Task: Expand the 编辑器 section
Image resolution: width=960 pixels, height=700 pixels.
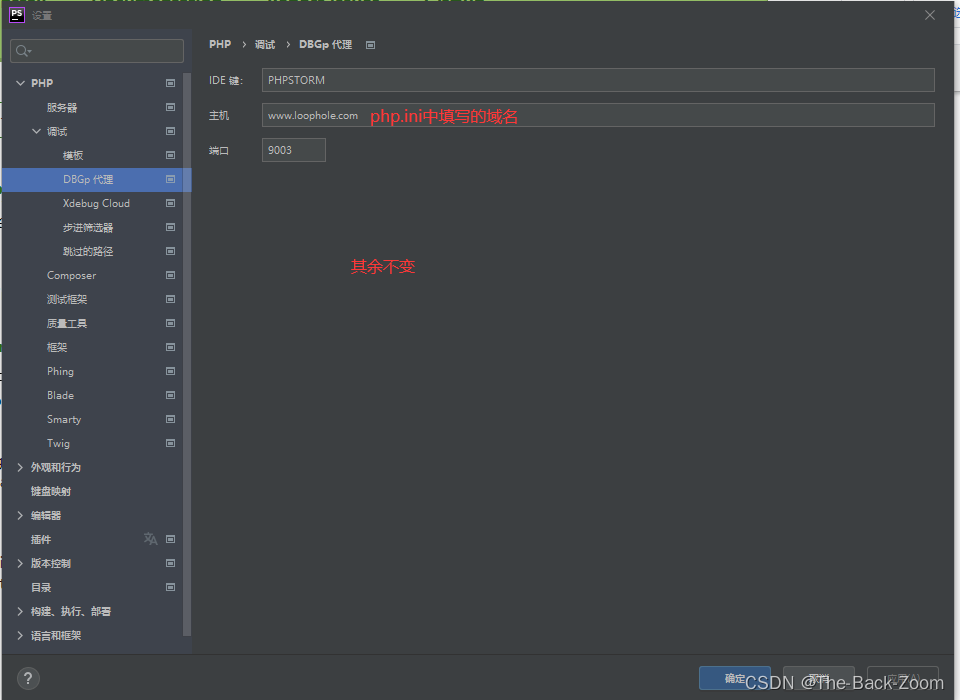Action: [x=20, y=515]
